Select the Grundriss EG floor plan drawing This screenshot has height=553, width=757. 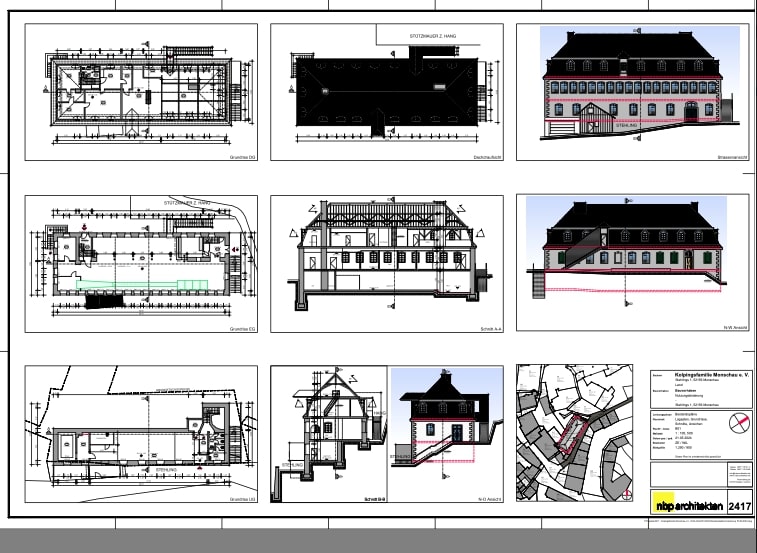140,262
